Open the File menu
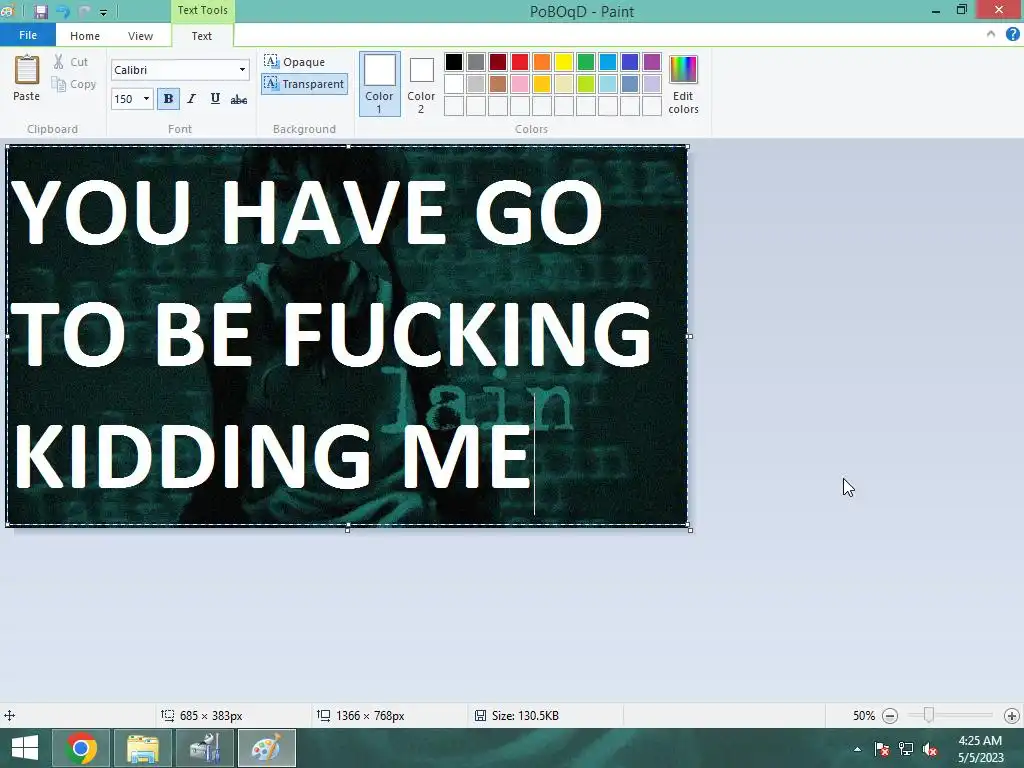The image size is (1024, 768). [x=27, y=35]
